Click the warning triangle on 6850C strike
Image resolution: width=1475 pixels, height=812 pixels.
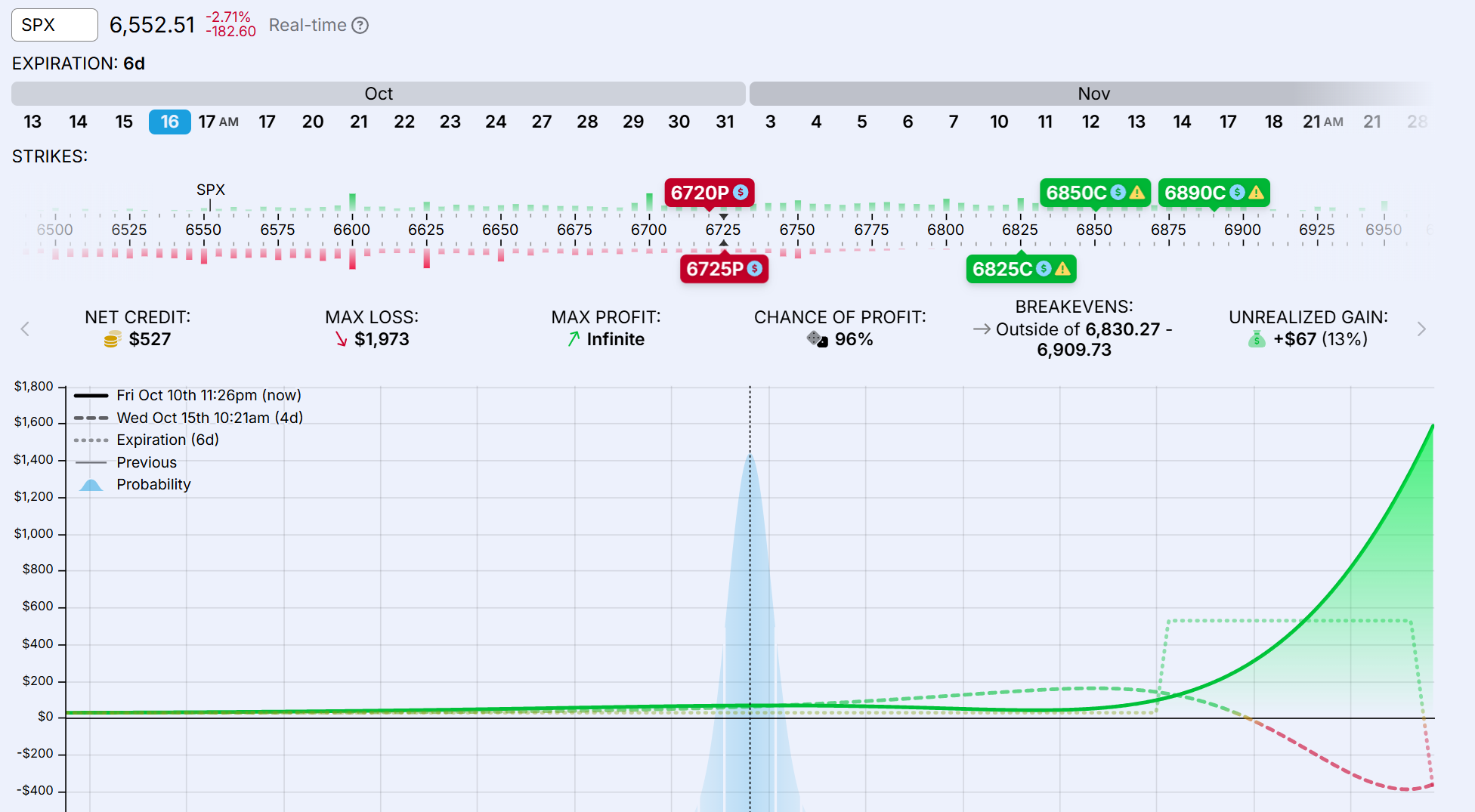click(1136, 193)
